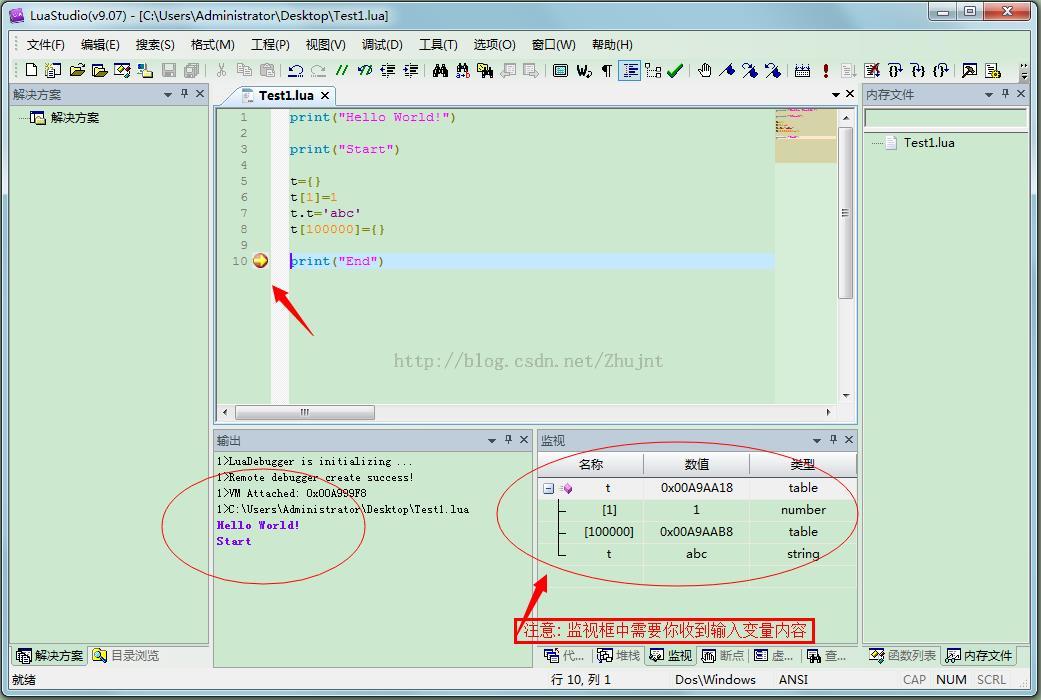Click the undo arrow icon
The height and width of the screenshot is (700, 1041).
[296, 70]
